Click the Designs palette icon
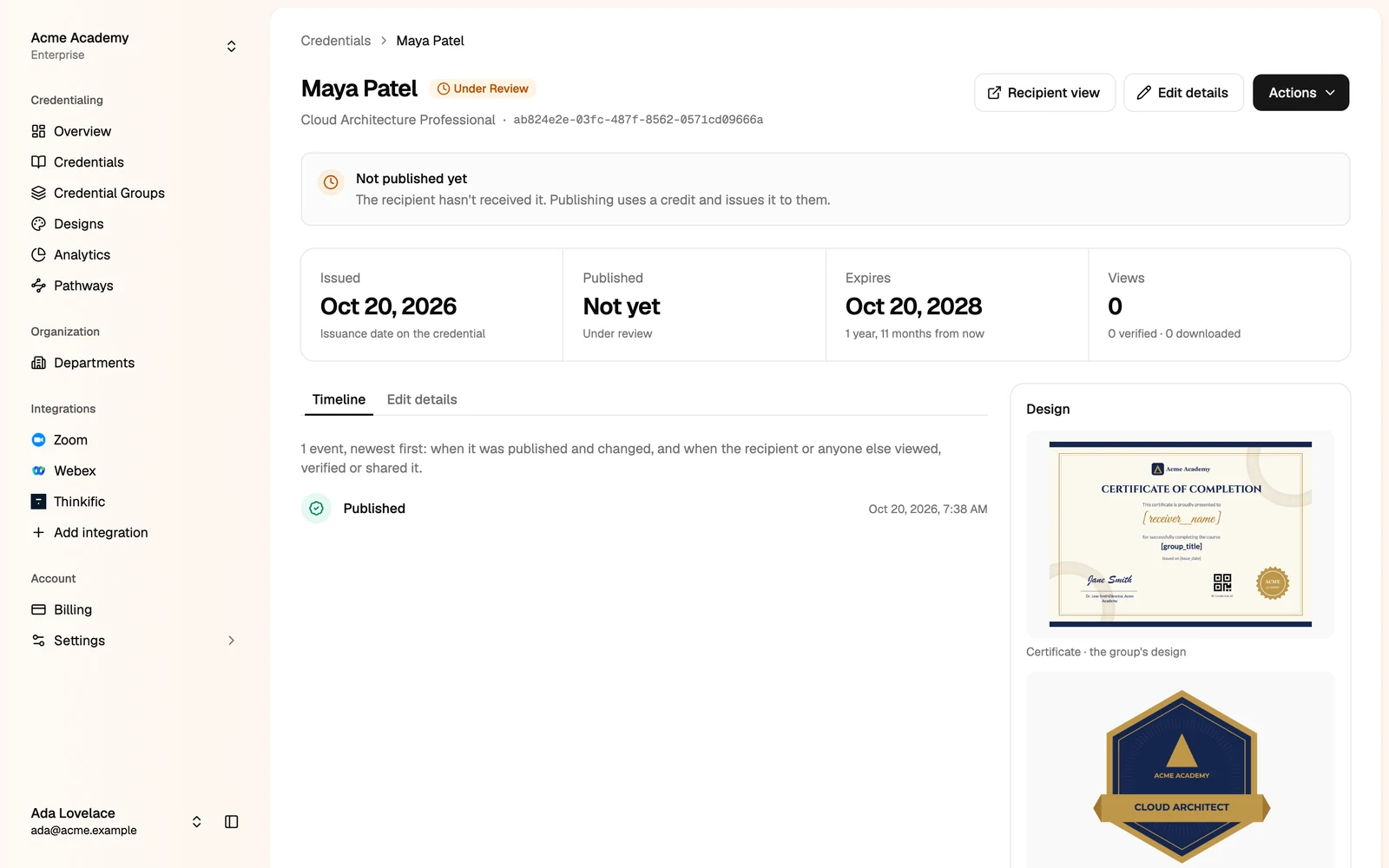The height and width of the screenshot is (868, 1389). (x=38, y=224)
